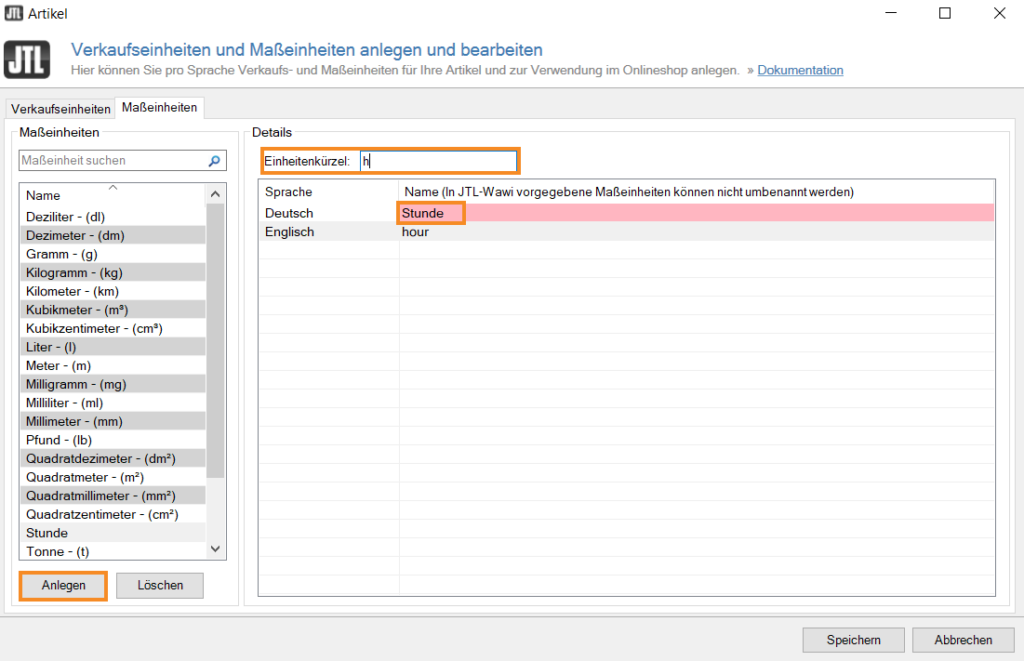1024x661 pixels.
Task: Focus the Einheitenkürzel input field
Action: 438,161
